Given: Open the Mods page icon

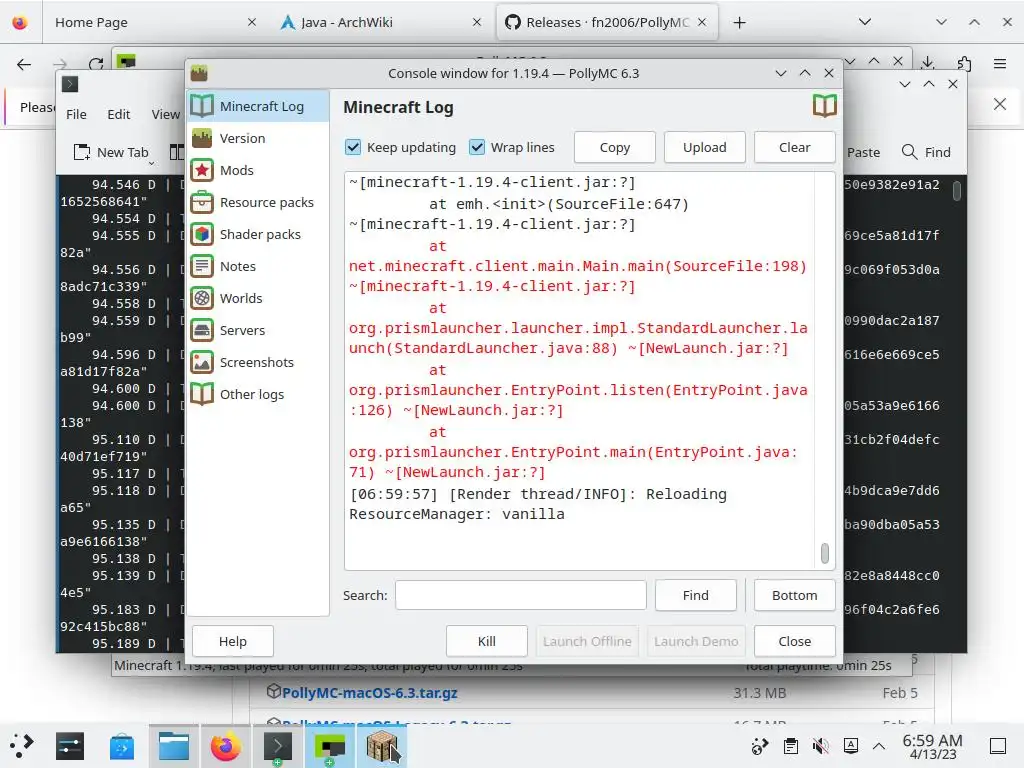Looking at the screenshot, I should click(x=202, y=170).
